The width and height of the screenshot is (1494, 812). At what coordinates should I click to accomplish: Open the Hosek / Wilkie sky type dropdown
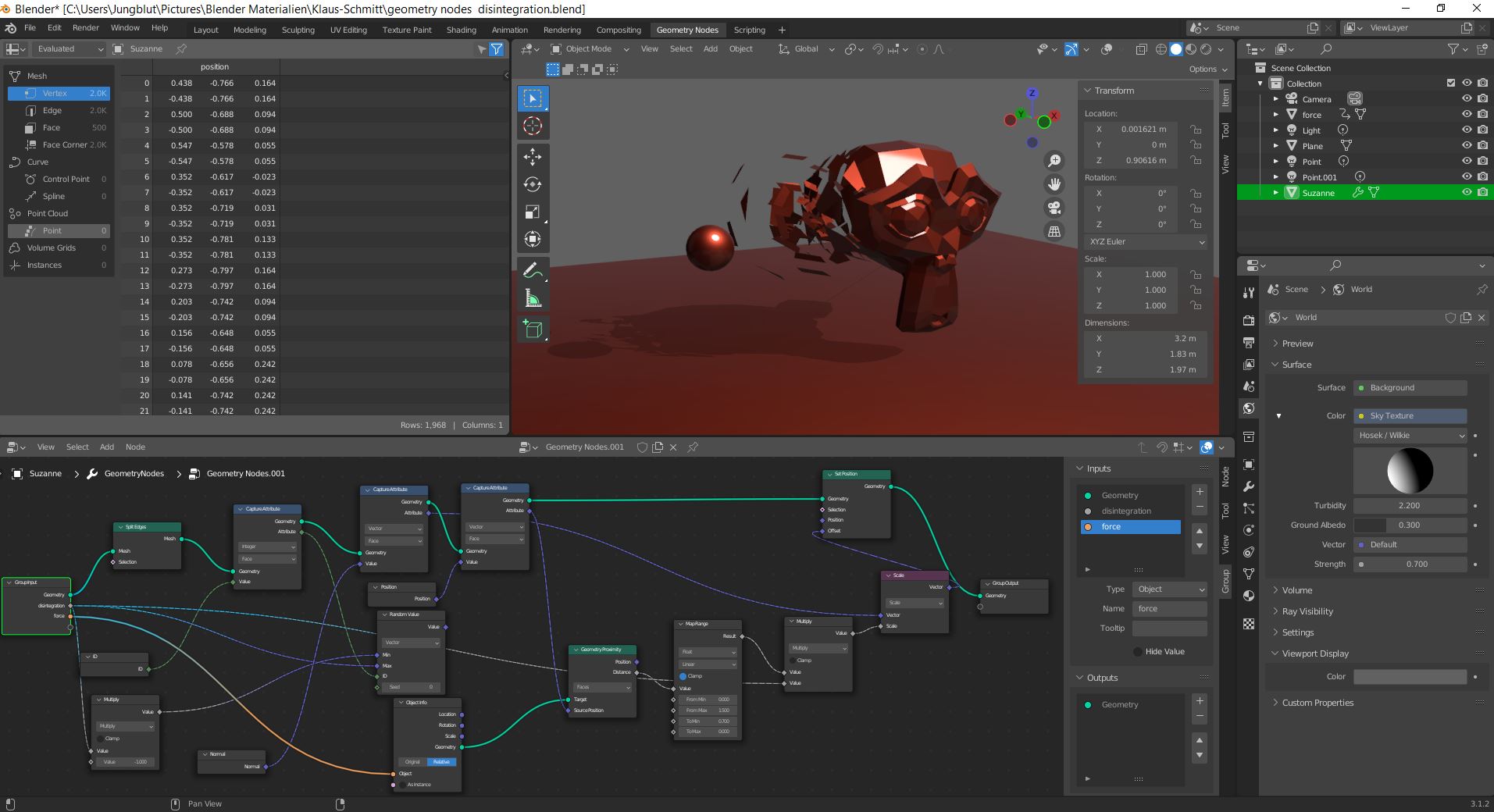[1410, 436]
